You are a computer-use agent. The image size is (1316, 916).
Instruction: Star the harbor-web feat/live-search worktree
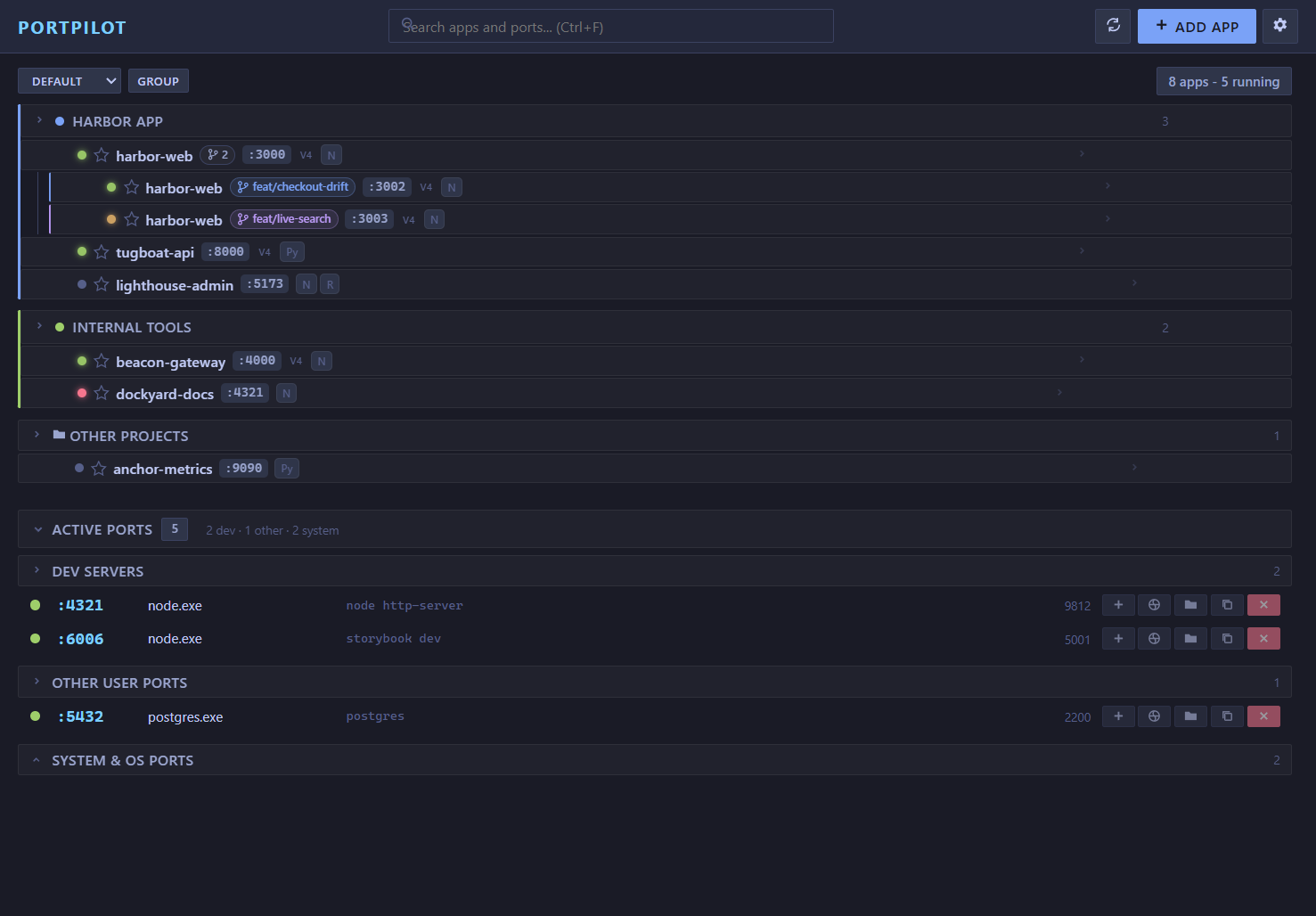pos(132,219)
